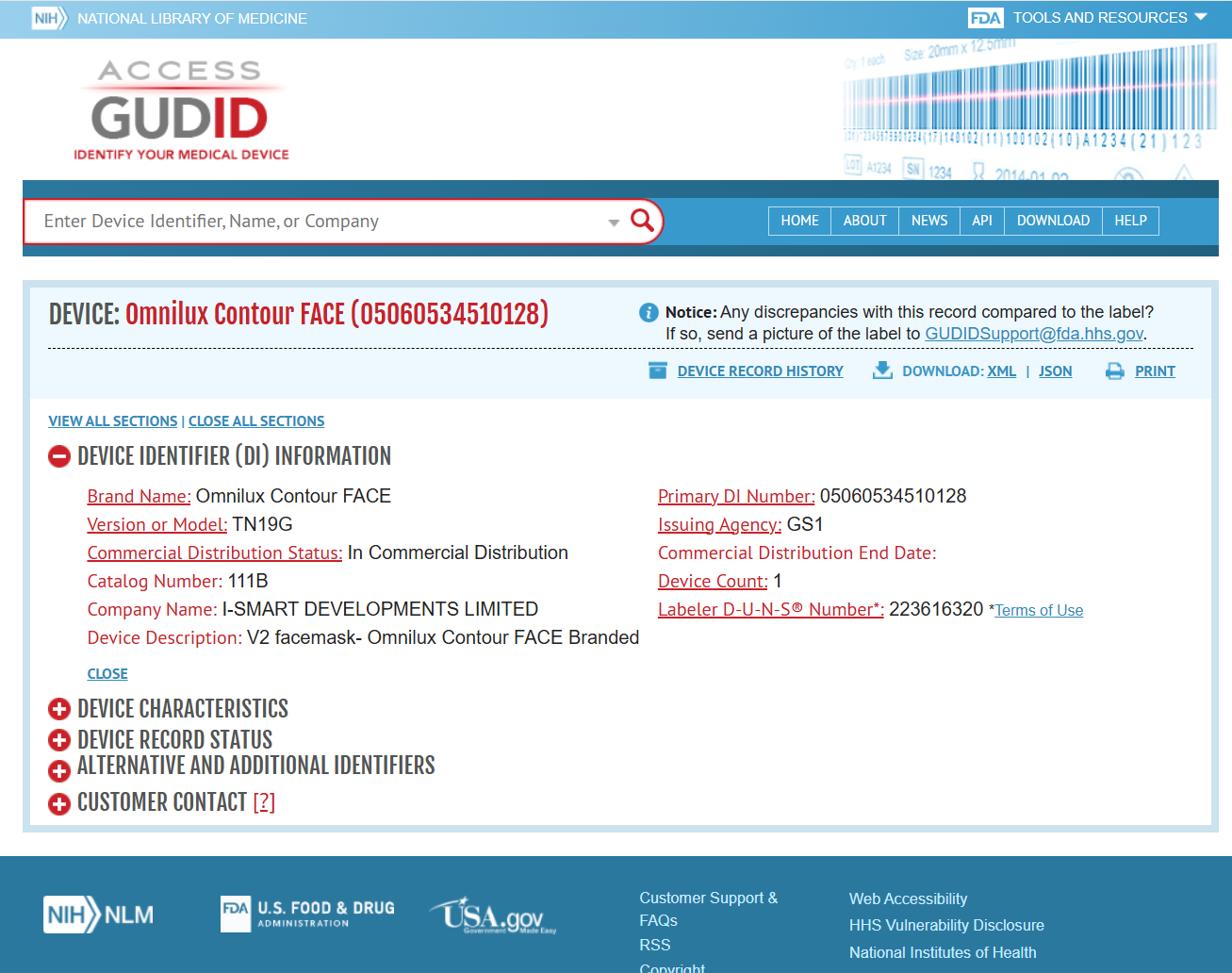Image resolution: width=1232 pixels, height=973 pixels.
Task: Open the Issuing Agency definition link
Action: point(720,525)
